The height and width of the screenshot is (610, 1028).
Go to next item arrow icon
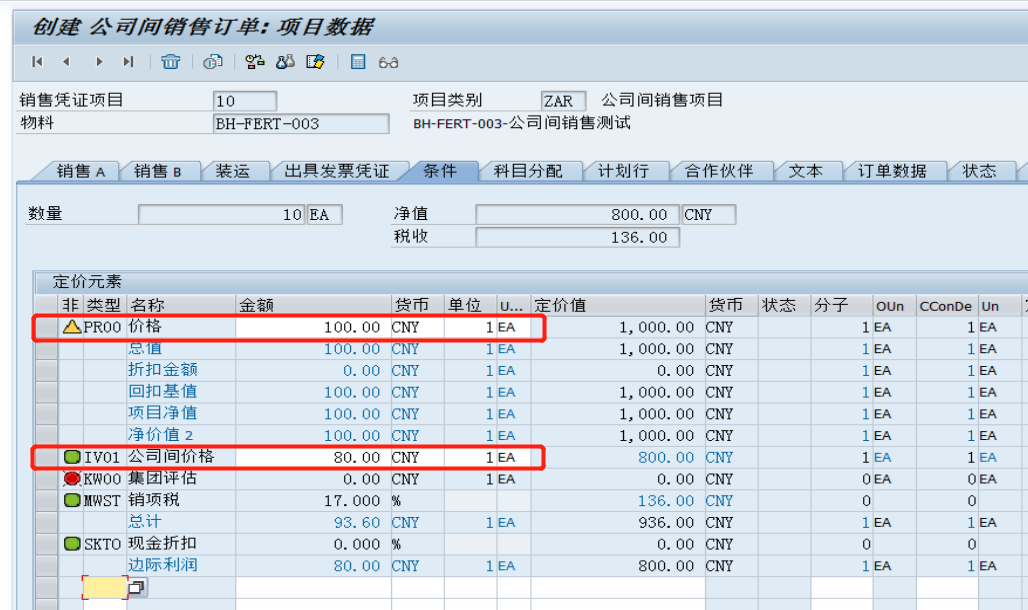point(99,62)
